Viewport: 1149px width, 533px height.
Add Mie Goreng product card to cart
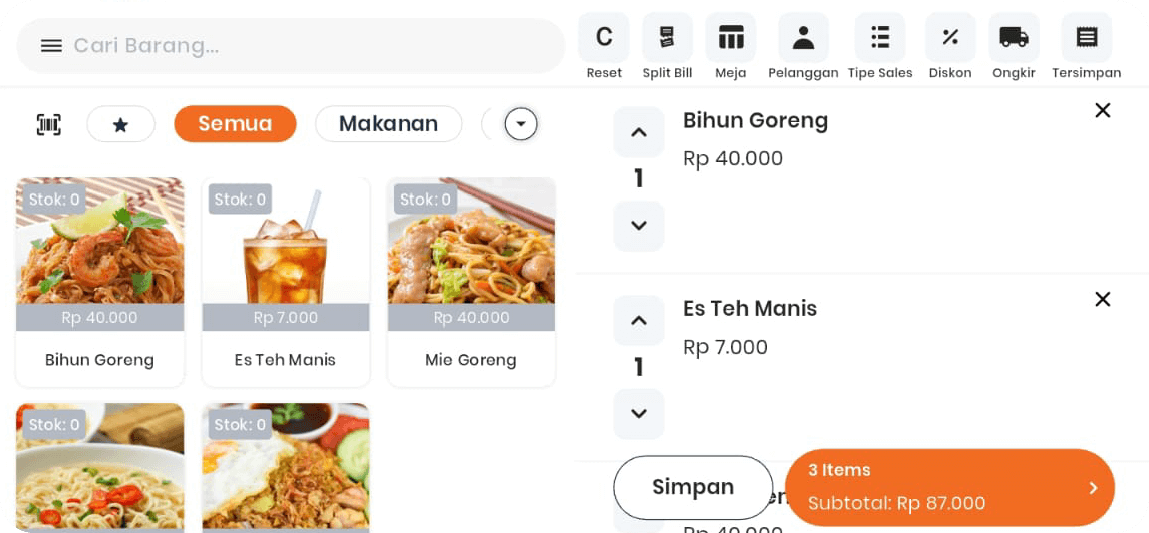[471, 282]
